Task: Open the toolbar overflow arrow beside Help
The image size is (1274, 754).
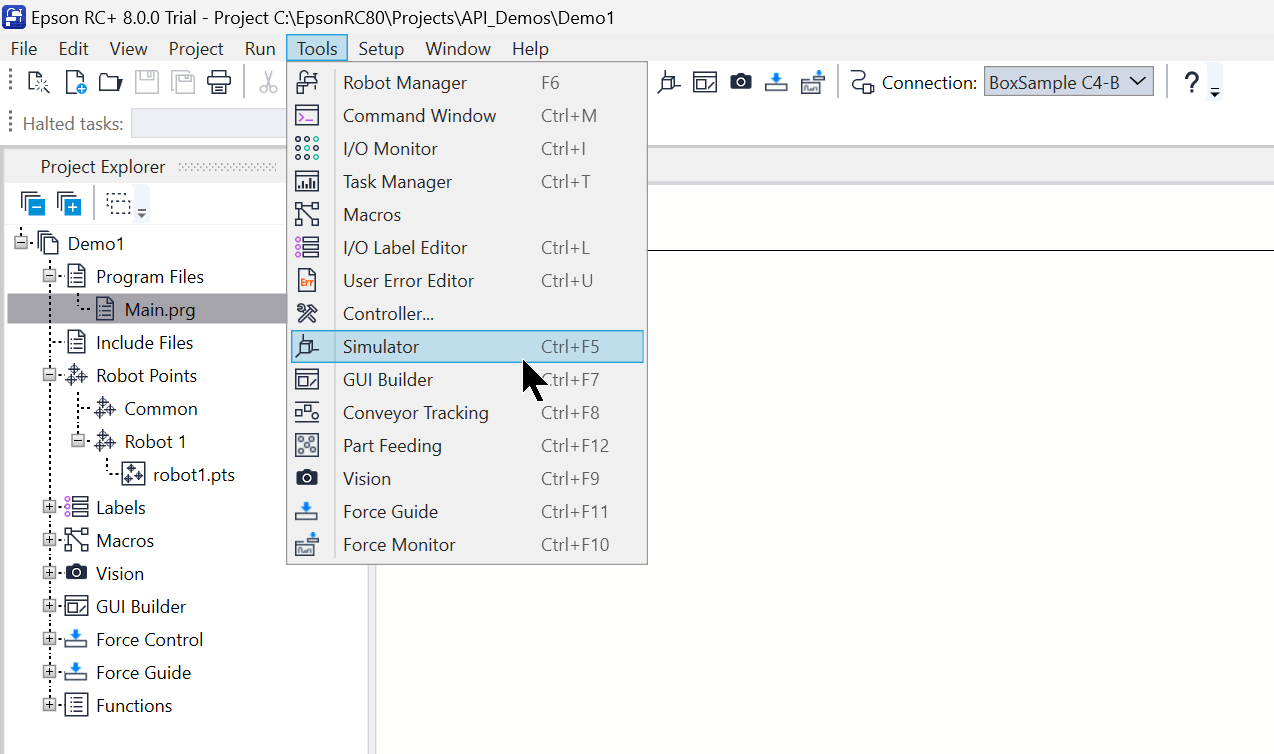Action: point(1215,93)
